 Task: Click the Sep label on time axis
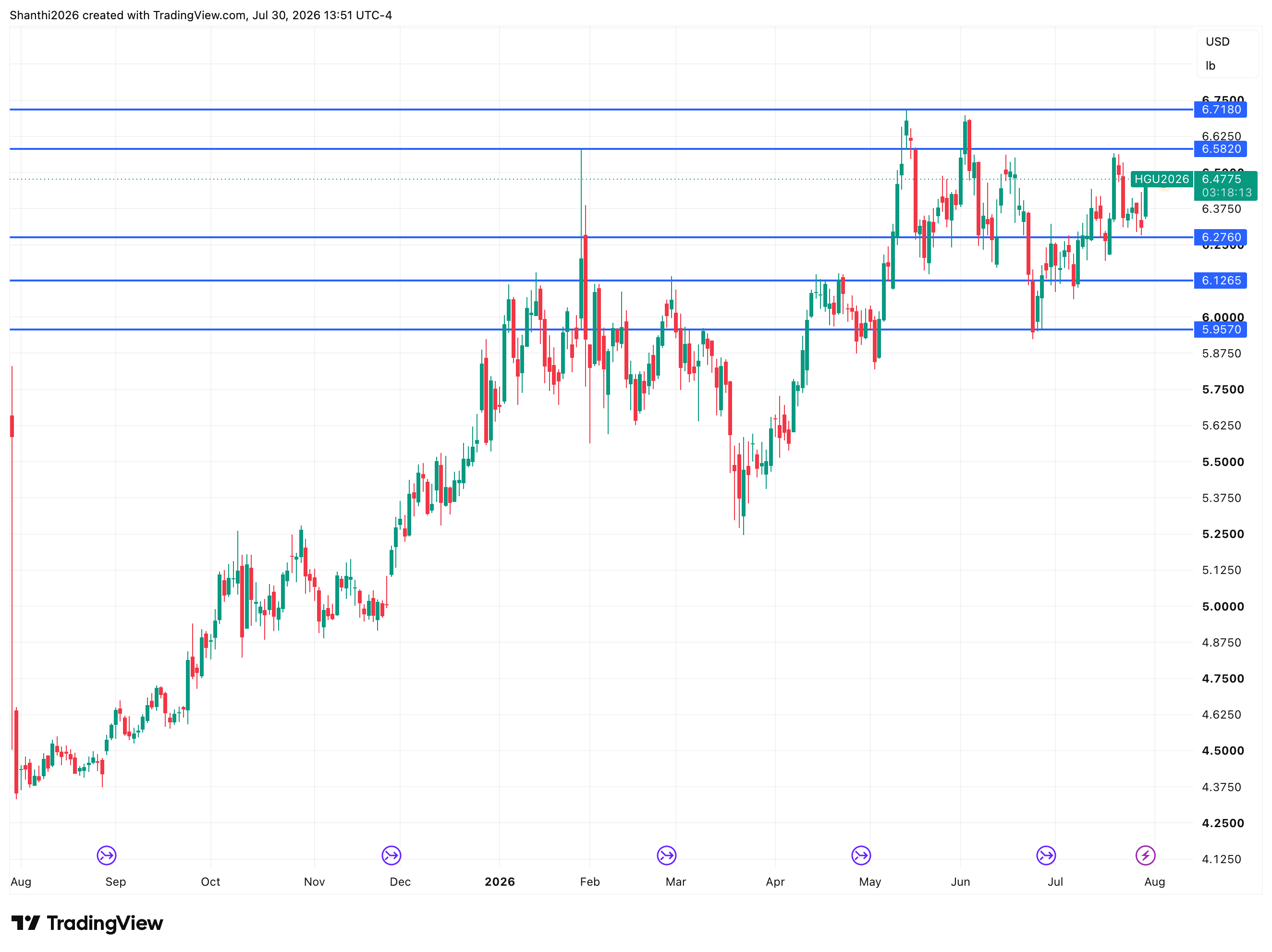point(116,882)
